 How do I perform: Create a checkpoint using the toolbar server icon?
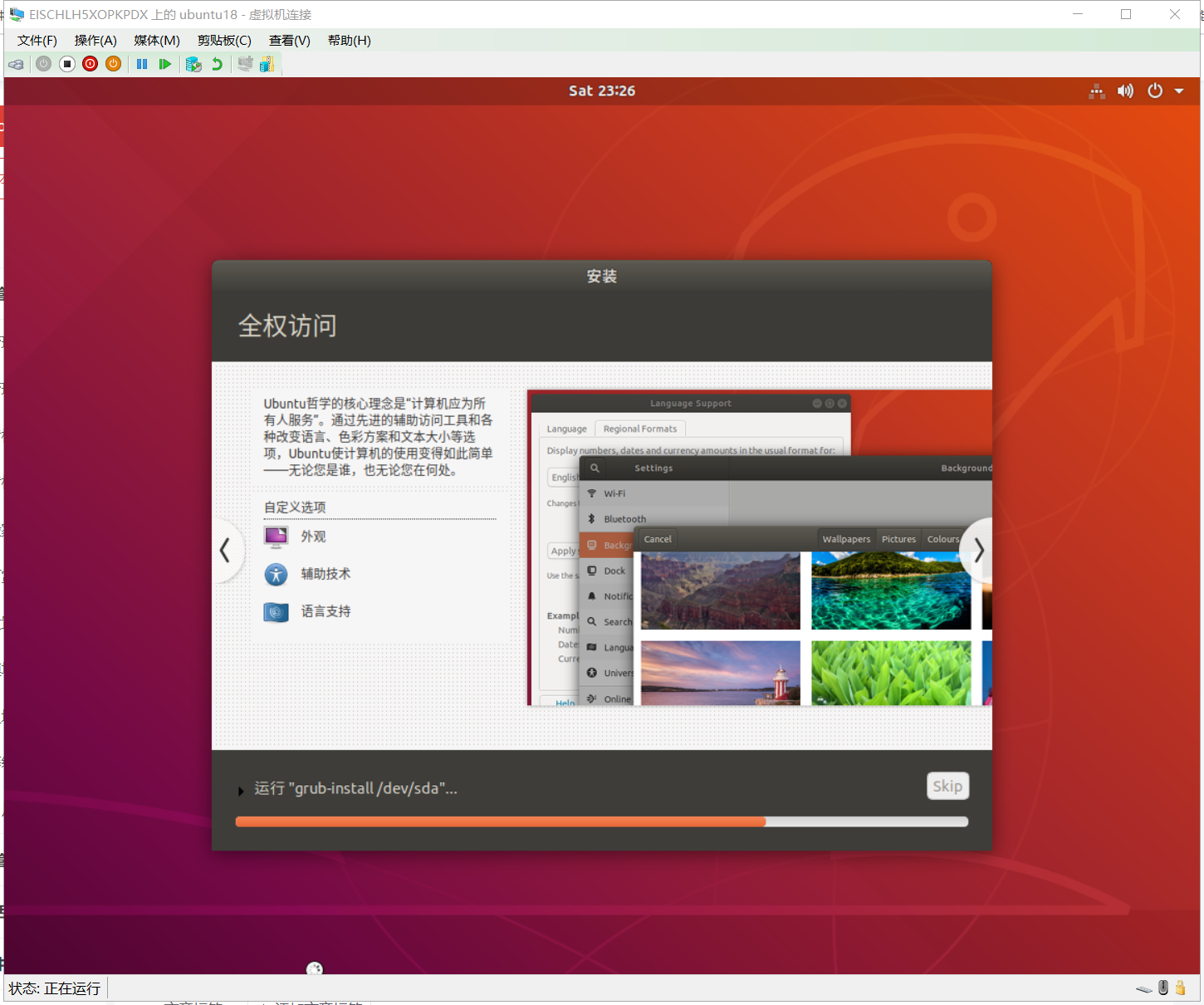point(193,64)
